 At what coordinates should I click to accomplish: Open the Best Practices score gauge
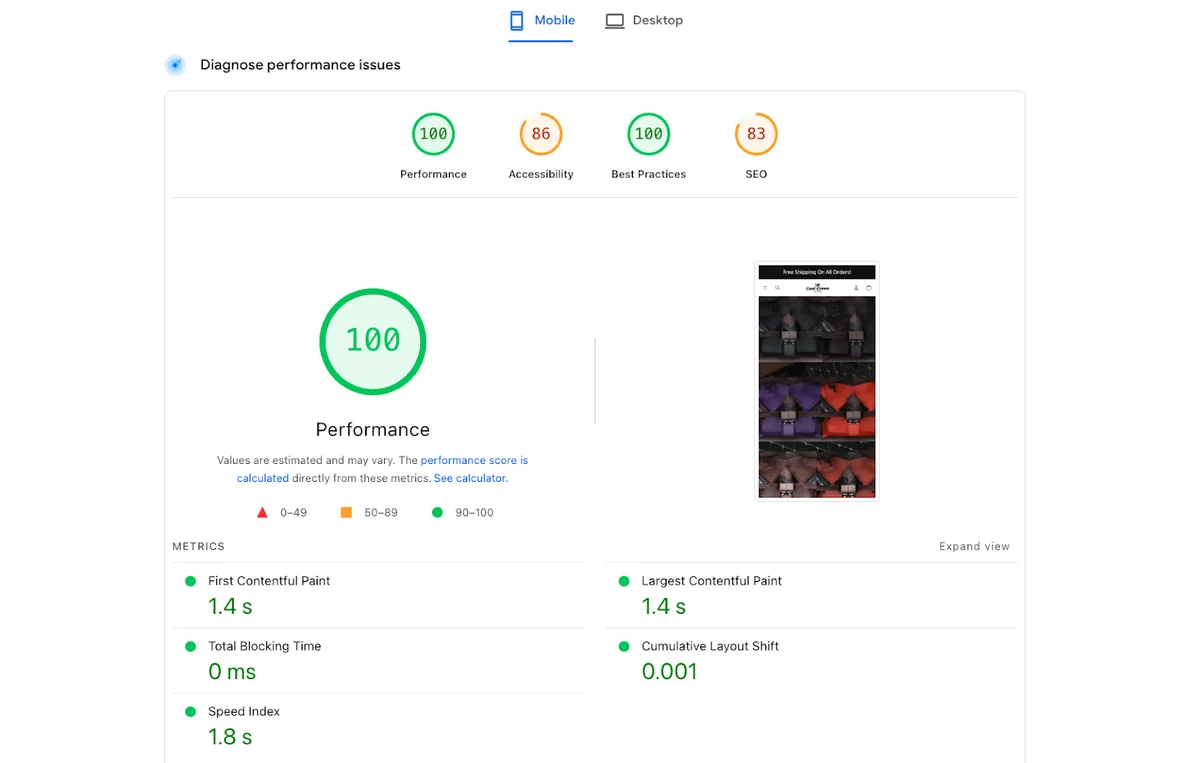pos(648,133)
